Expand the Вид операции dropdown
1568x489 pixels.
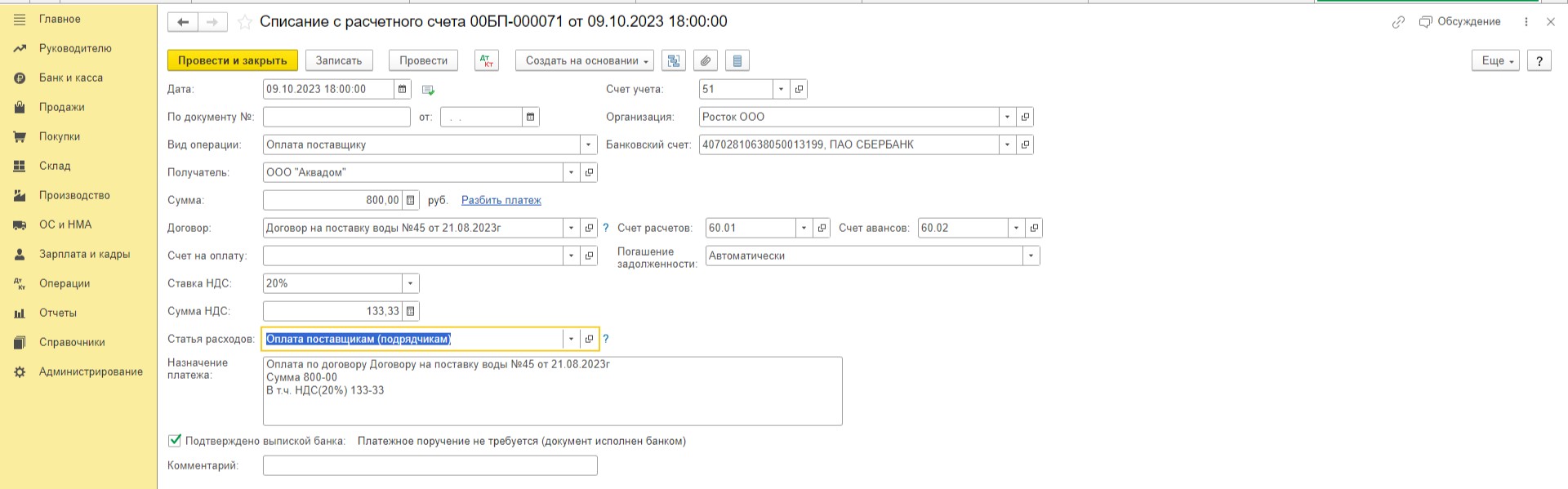(589, 144)
